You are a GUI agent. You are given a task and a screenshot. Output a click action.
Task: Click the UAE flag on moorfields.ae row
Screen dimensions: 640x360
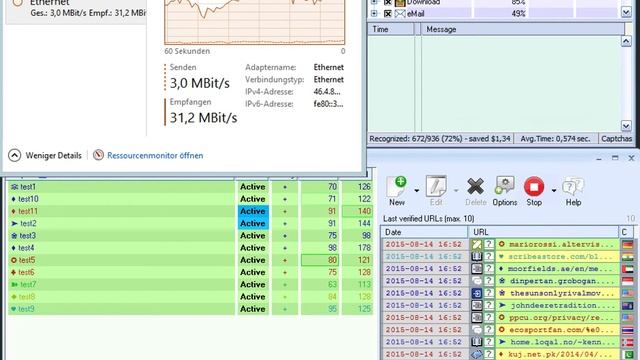tap(627, 269)
